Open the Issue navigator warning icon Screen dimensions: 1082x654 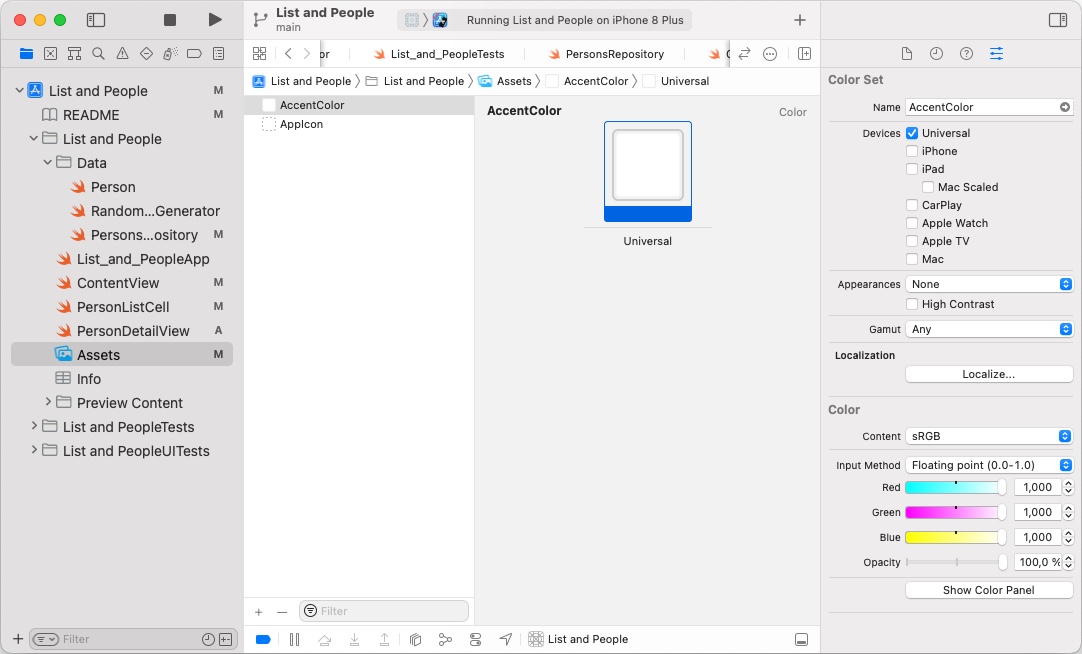pos(122,53)
